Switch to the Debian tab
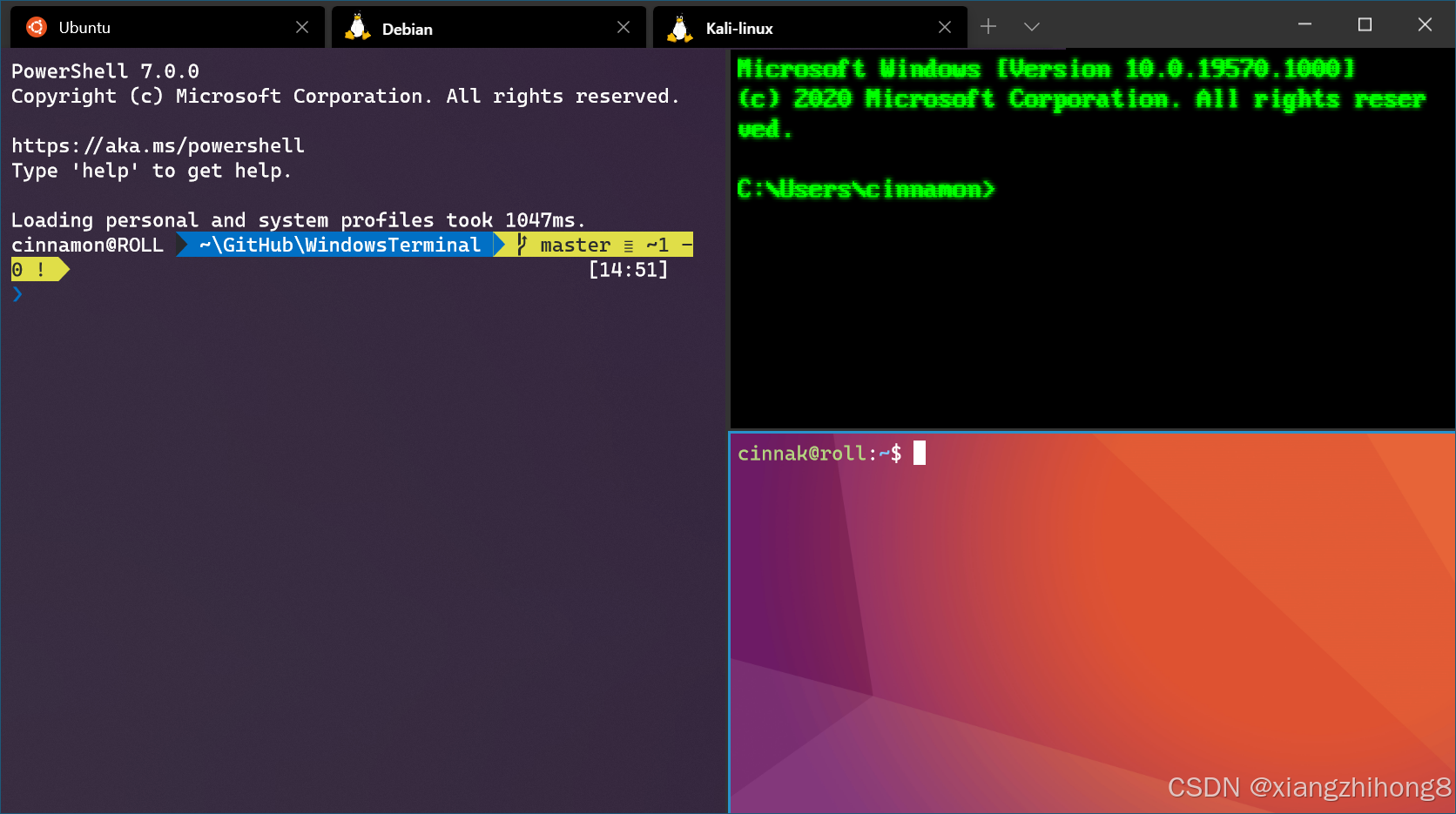Viewport: 1456px width, 814px height. pyautogui.click(x=489, y=27)
